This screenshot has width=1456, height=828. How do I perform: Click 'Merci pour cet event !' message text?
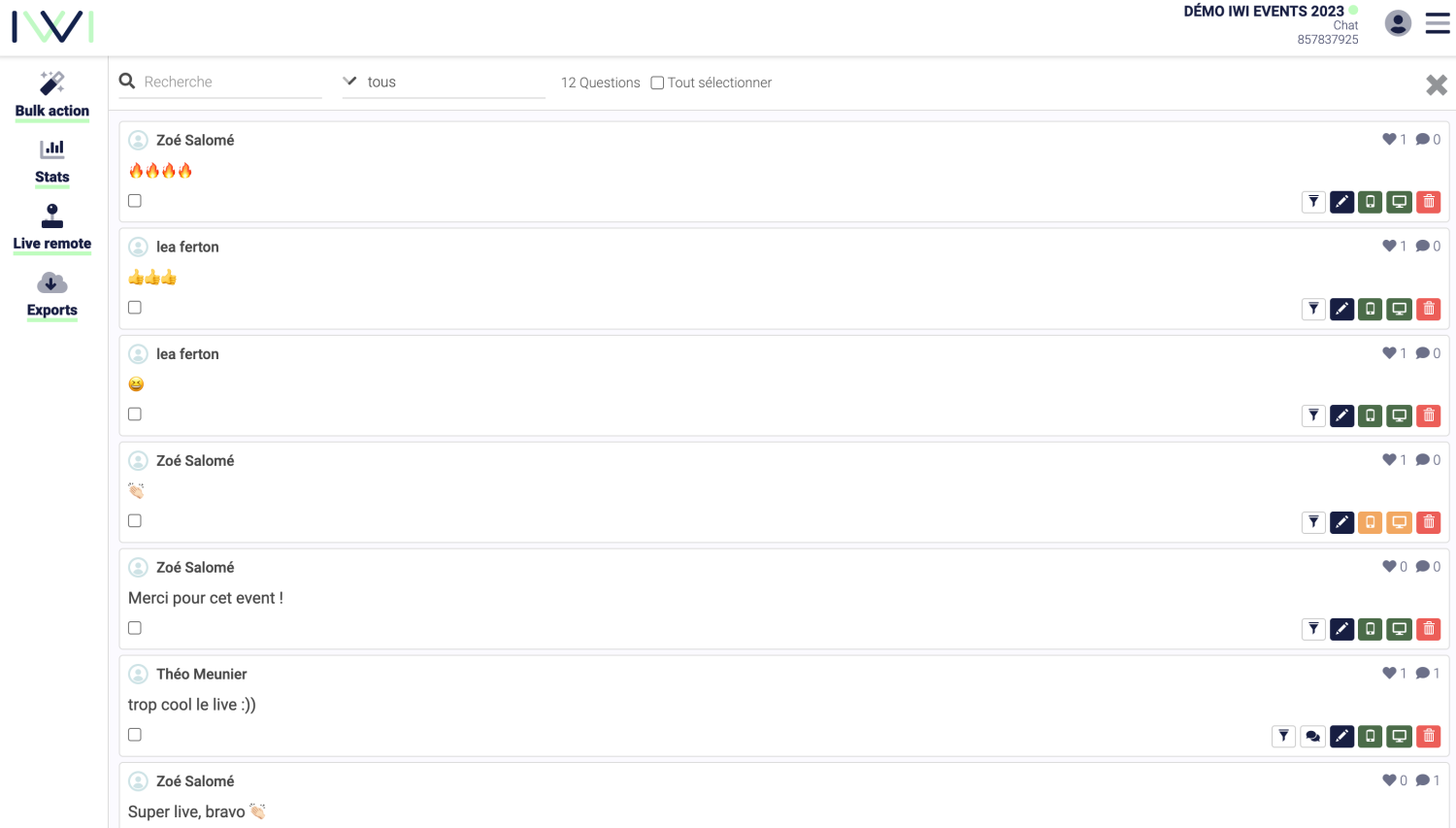point(206,598)
